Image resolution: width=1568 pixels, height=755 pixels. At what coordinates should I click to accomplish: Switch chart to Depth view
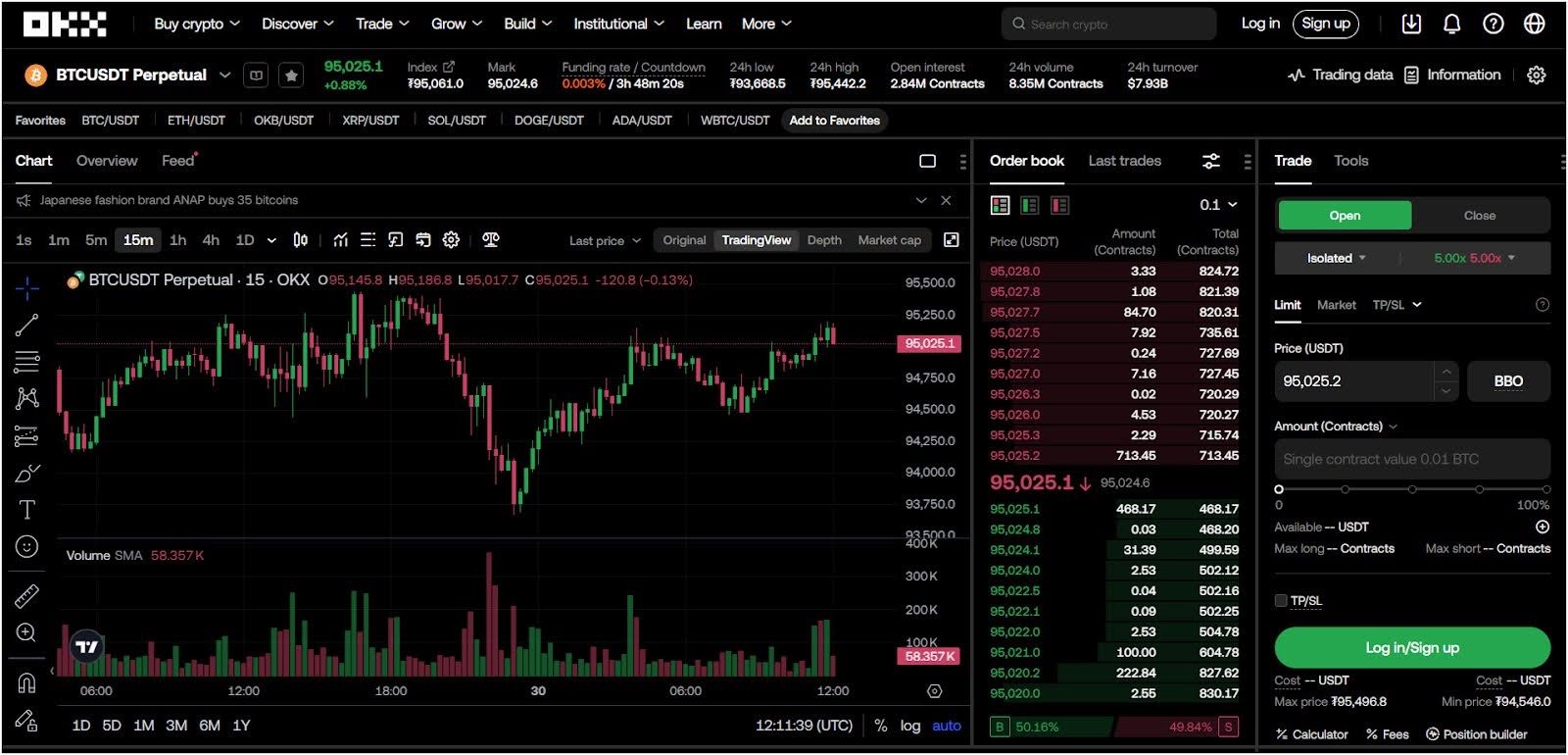[x=824, y=240]
